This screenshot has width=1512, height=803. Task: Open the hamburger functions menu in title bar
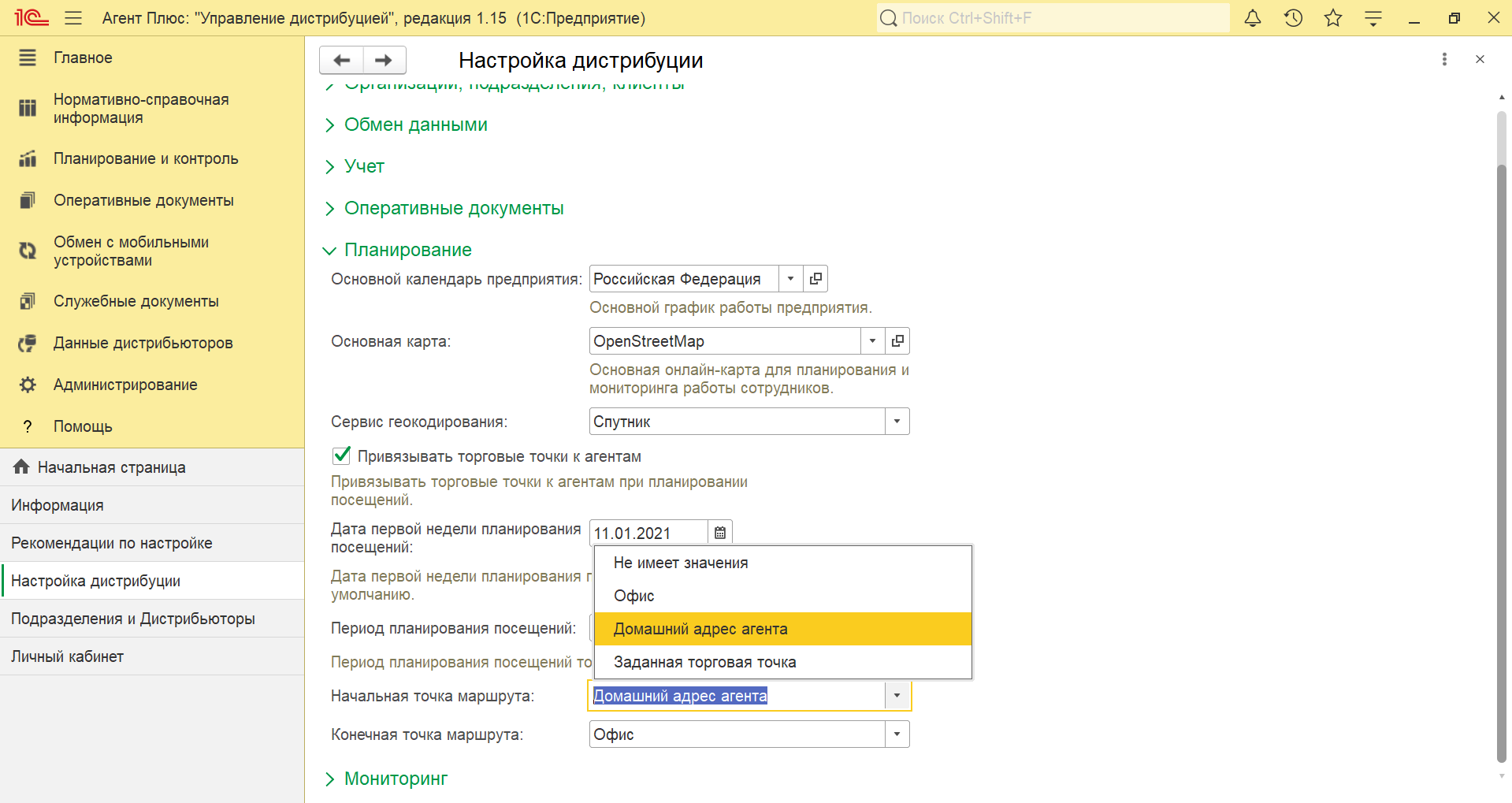pos(73,17)
